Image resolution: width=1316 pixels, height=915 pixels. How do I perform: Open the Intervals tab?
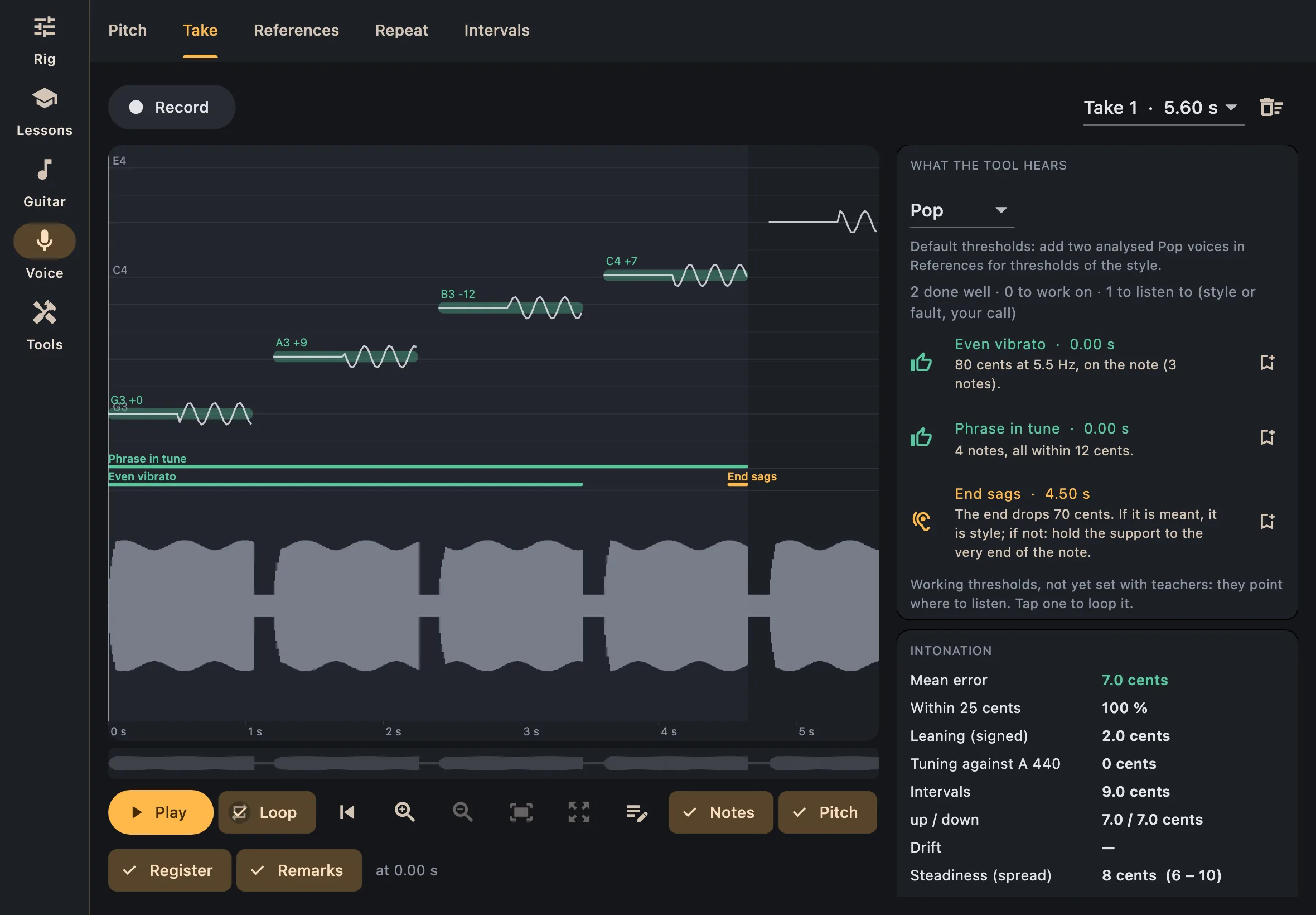coord(496,30)
